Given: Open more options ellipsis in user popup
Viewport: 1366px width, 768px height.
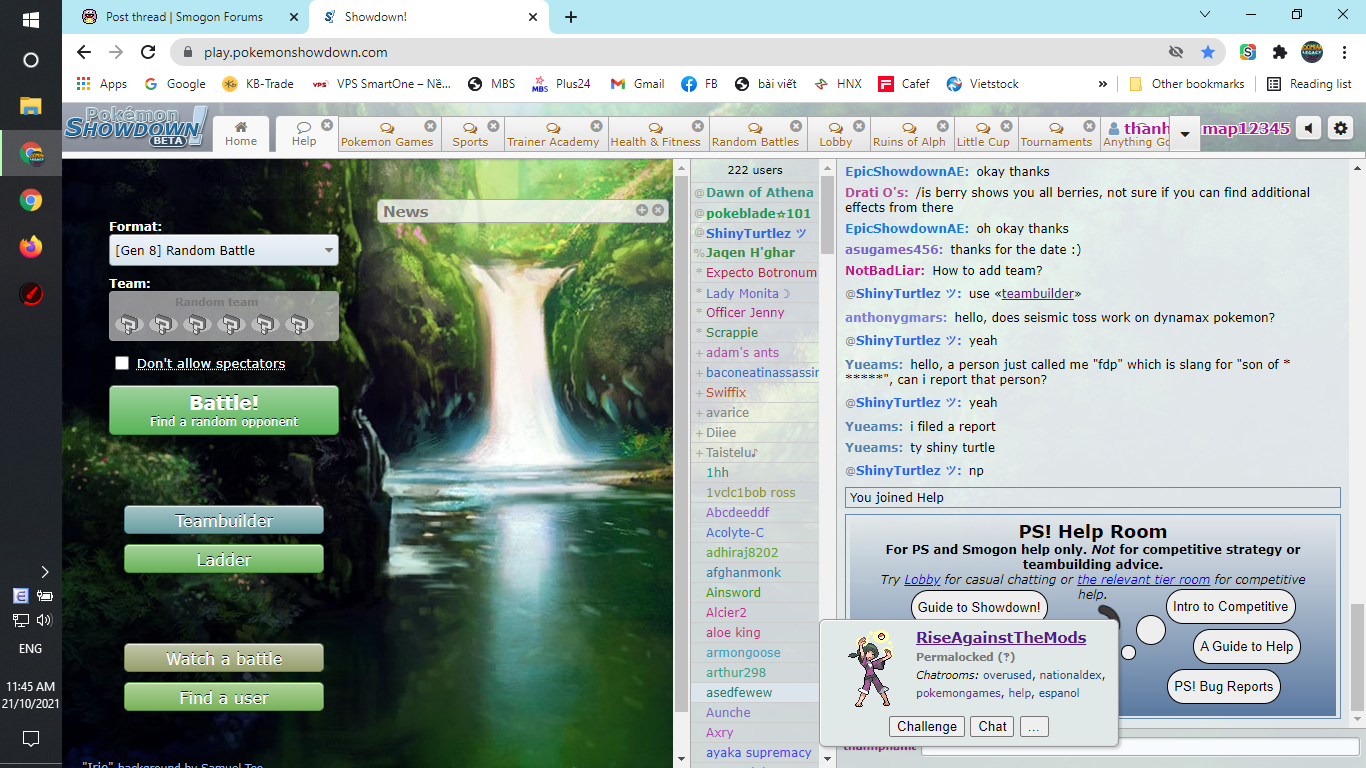Looking at the screenshot, I should click(x=1033, y=726).
